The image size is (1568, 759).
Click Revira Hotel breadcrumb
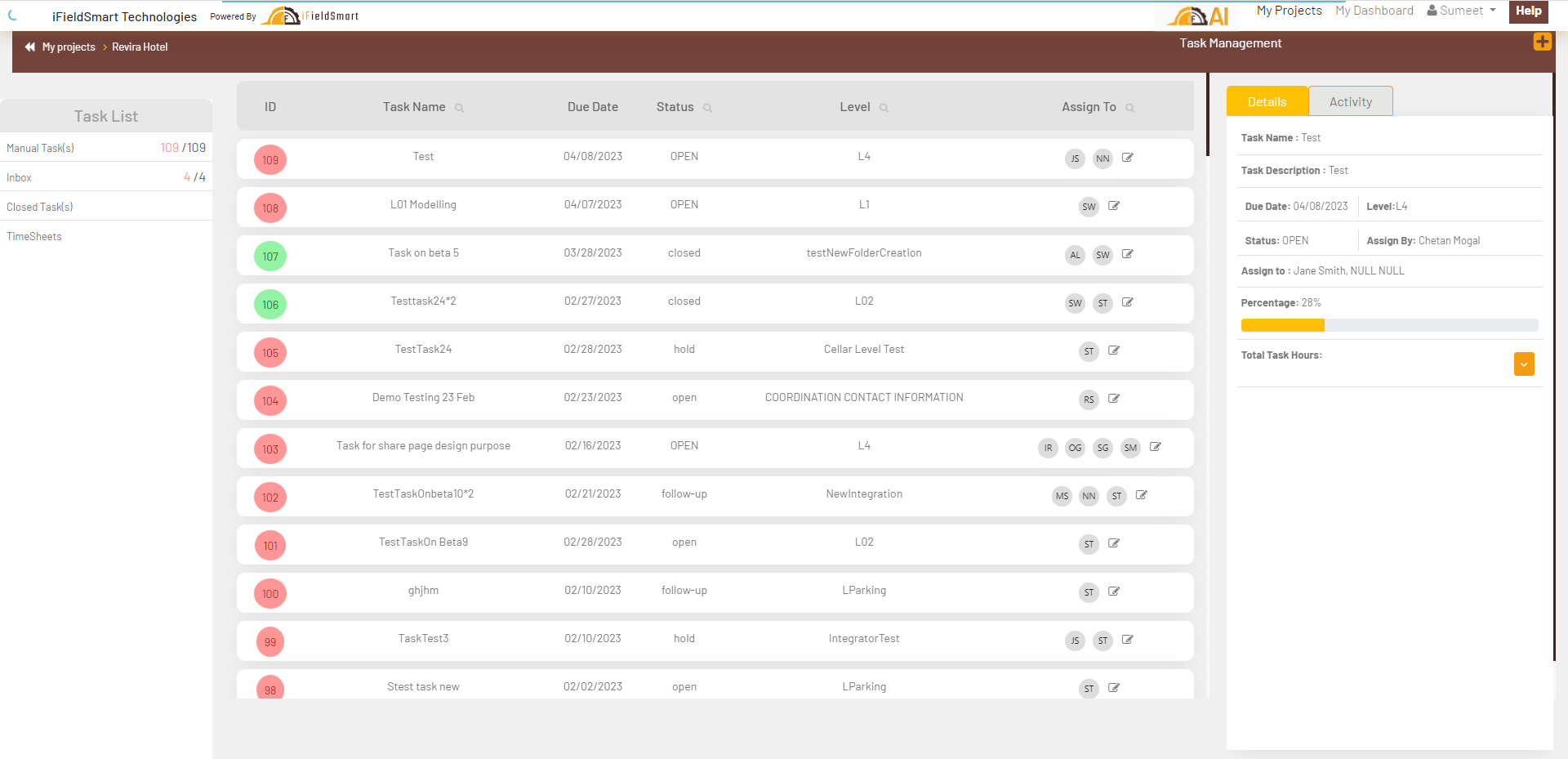click(x=140, y=47)
